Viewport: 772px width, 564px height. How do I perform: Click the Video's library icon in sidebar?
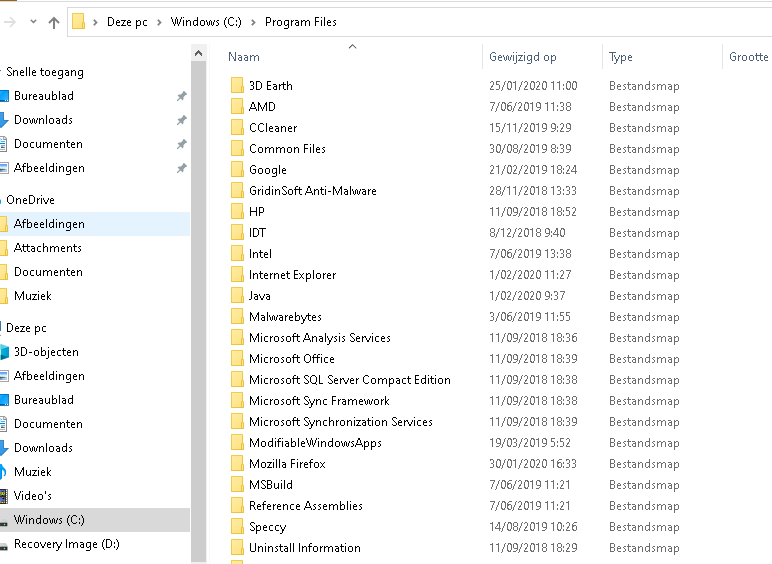pyautogui.click(x=4, y=496)
